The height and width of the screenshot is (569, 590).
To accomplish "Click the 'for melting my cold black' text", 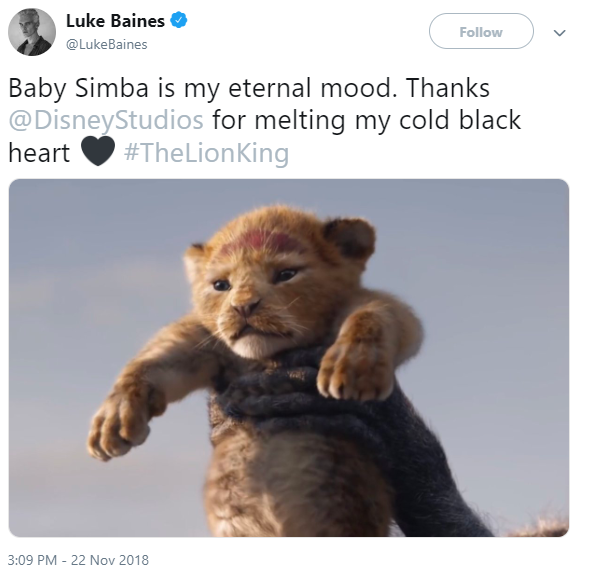I will coord(366,120).
